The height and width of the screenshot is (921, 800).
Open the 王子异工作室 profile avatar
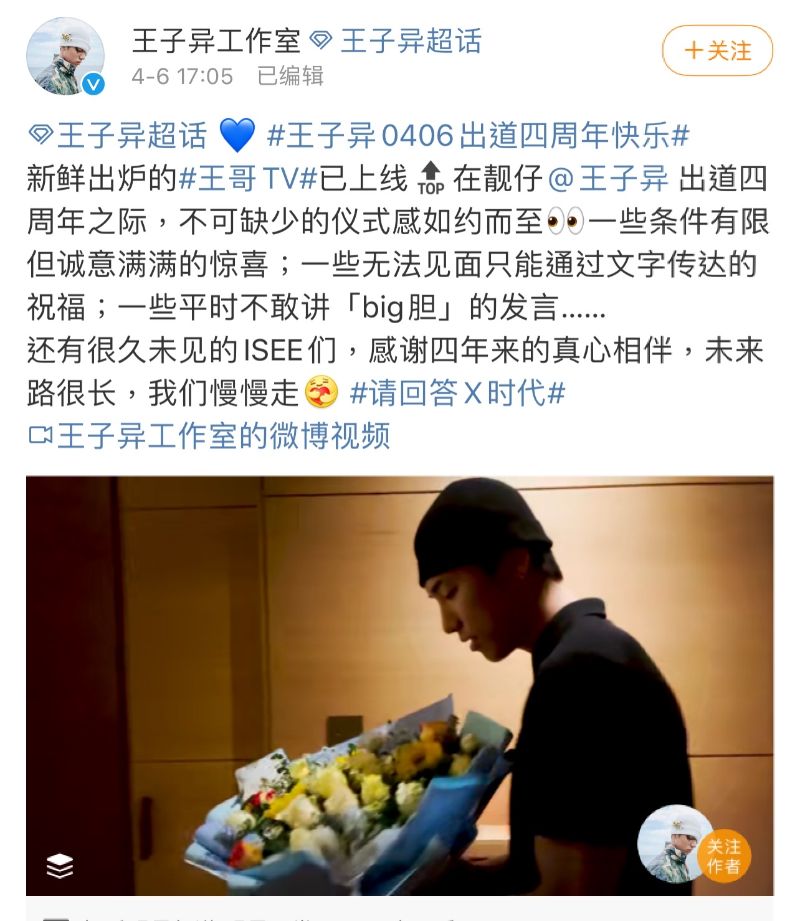(x=65, y=56)
